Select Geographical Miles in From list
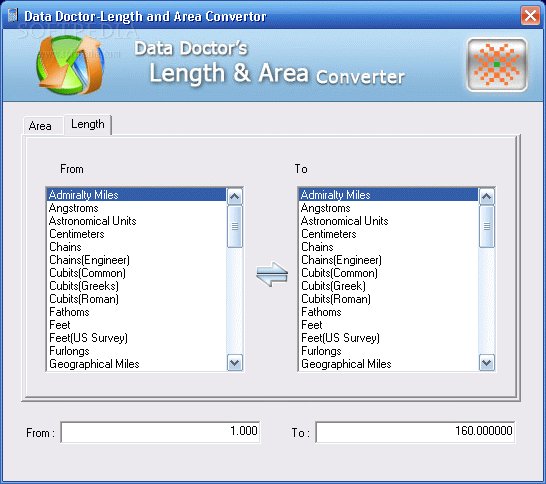 [x=136, y=364]
